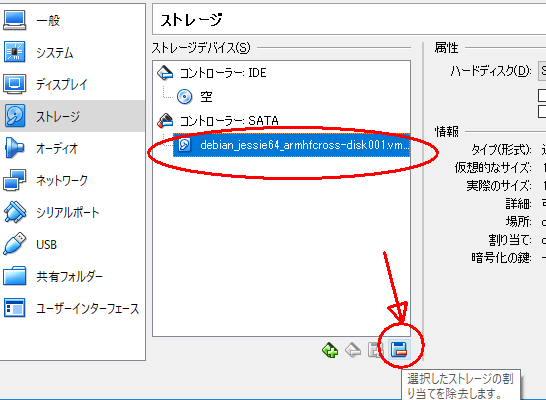The height and width of the screenshot is (400, 546).
Task: Click the green add controller icon
Action: (330, 350)
